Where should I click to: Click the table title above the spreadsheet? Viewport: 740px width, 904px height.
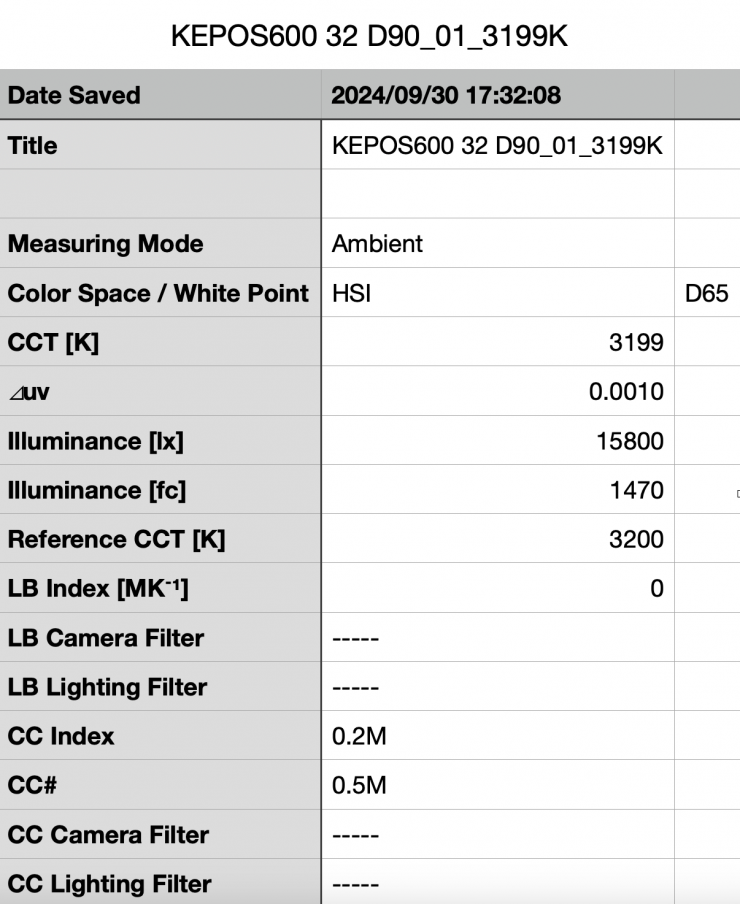pos(369,36)
